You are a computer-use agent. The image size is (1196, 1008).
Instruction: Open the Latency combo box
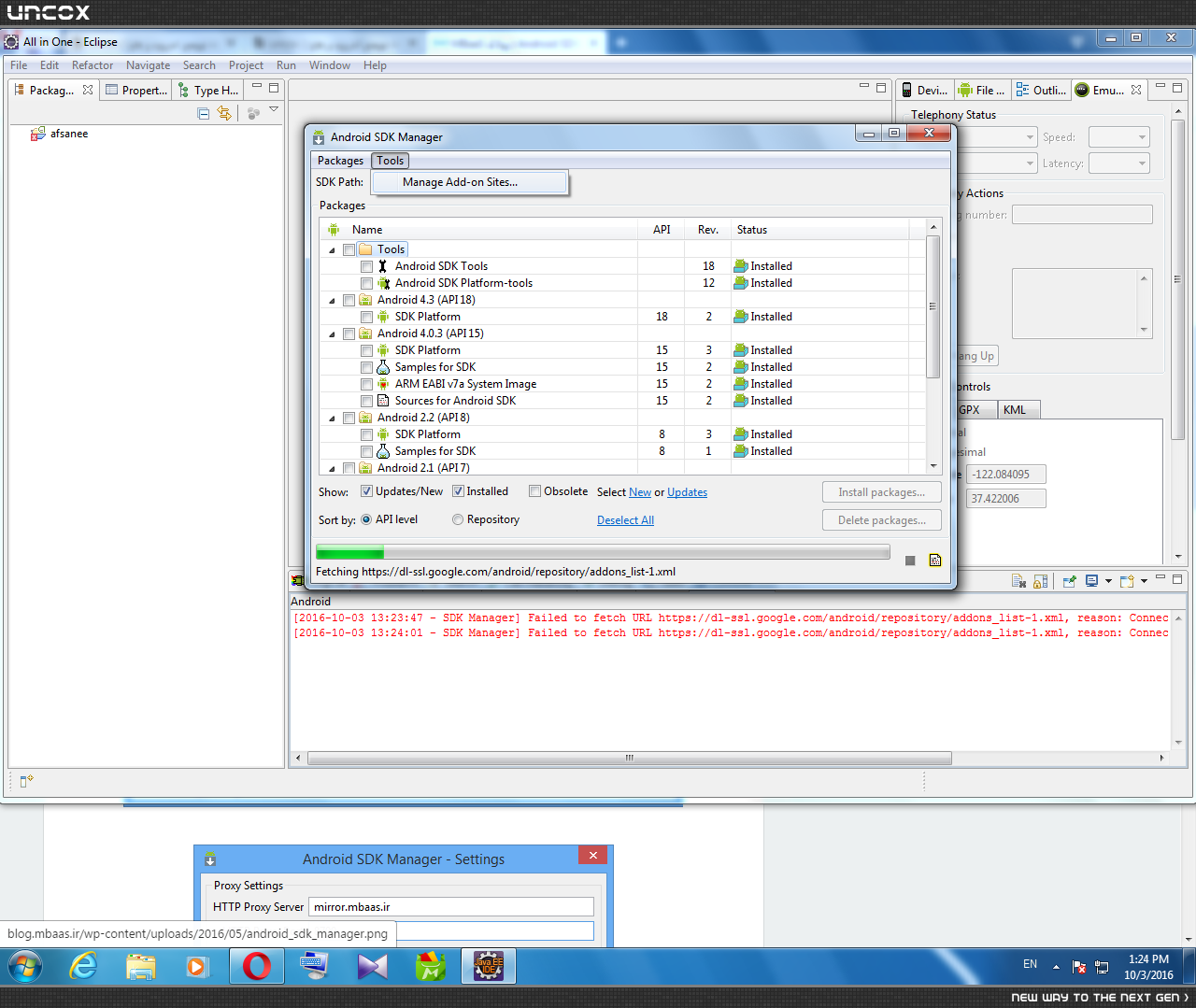click(1119, 163)
